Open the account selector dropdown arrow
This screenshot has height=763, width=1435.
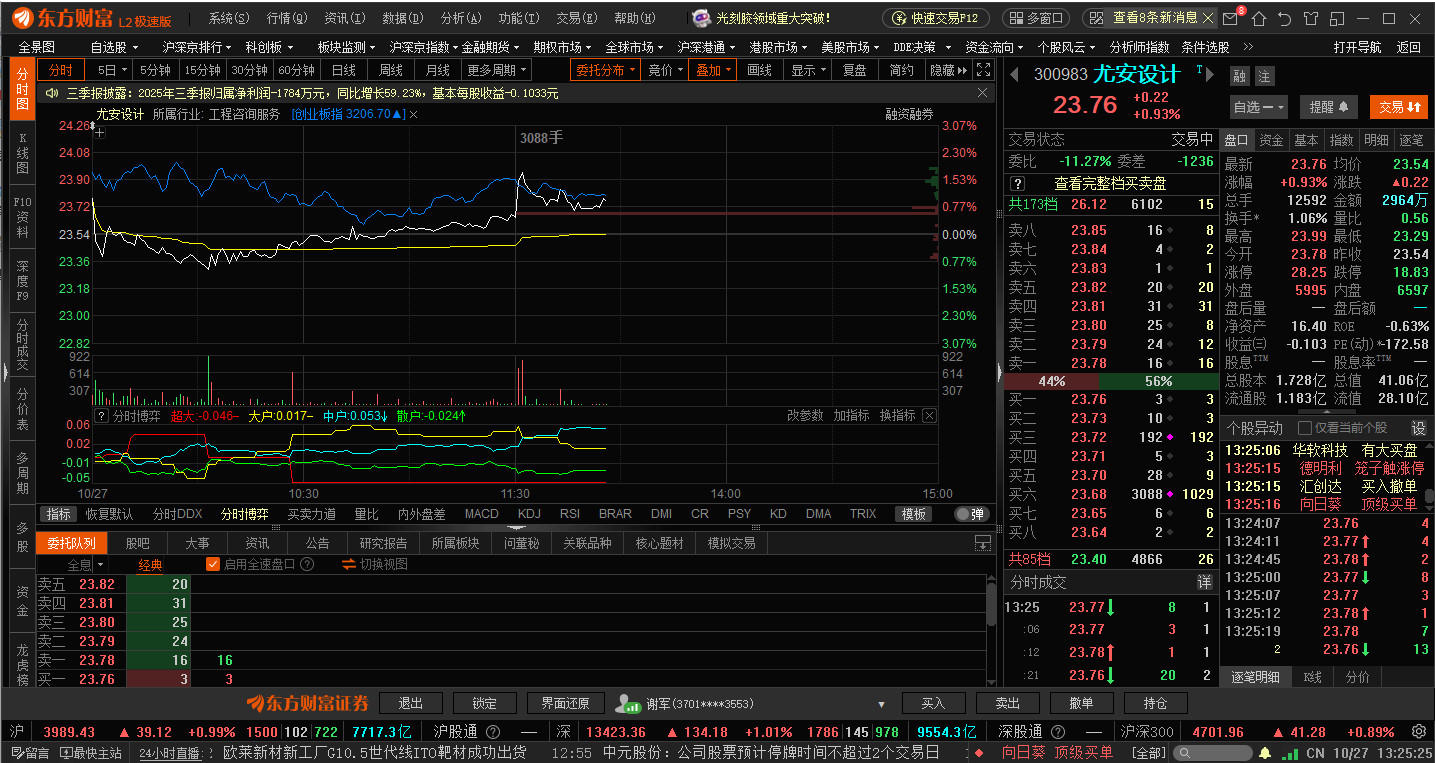881,704
